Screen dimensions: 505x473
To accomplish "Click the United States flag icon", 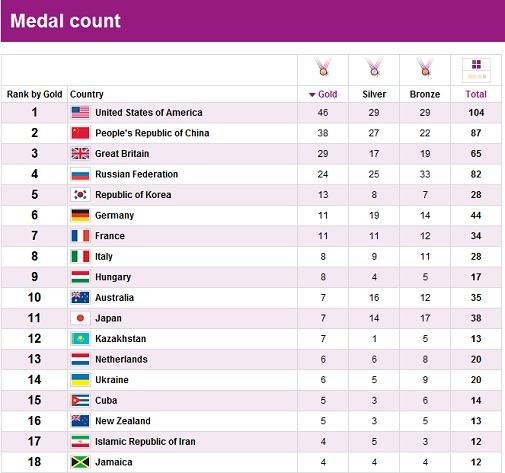I will (80, 113).
